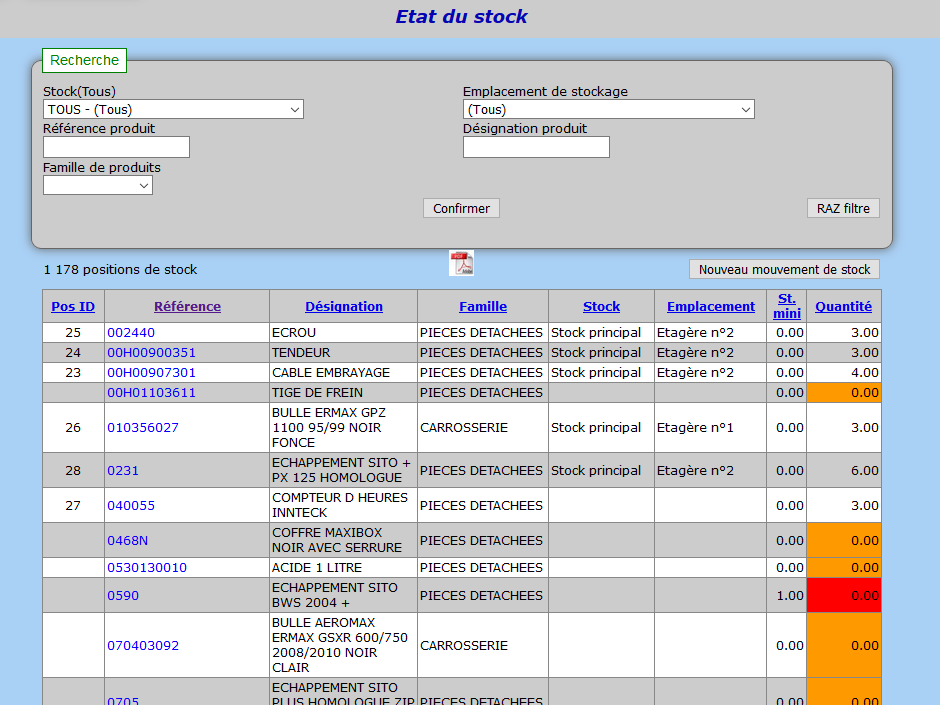
Task: Open product reference 070403092 link
Action: click(143, 646)
